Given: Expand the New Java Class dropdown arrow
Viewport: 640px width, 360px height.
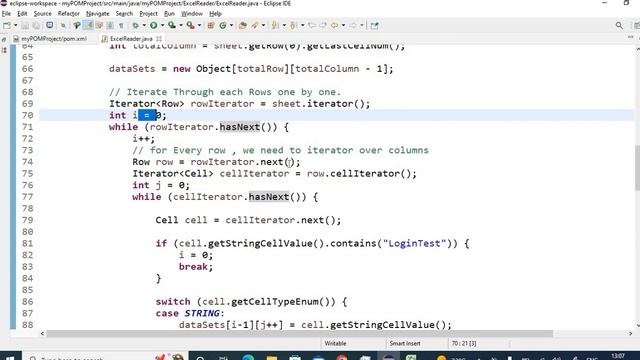Looking at the screenshot, I should (231, 25).
